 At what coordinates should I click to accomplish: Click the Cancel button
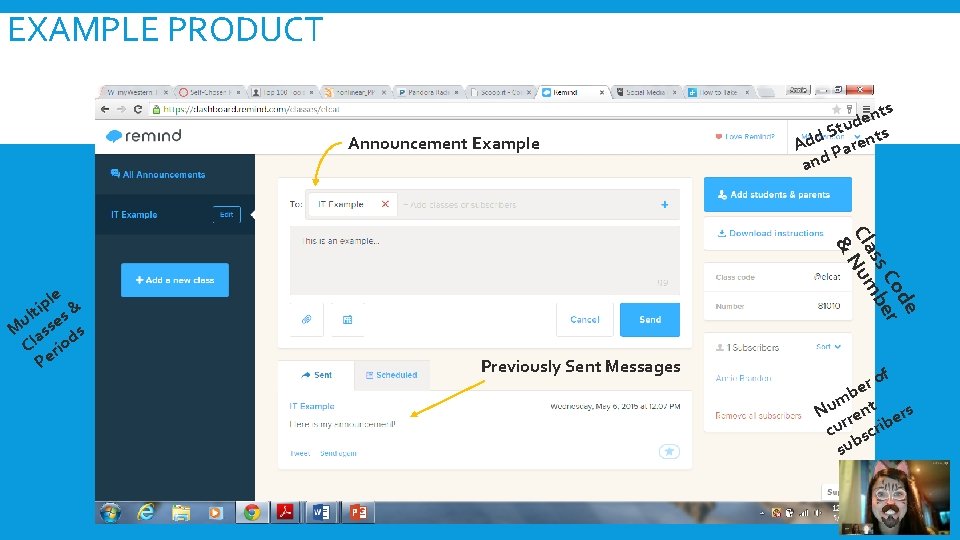(x=585, y=319)
